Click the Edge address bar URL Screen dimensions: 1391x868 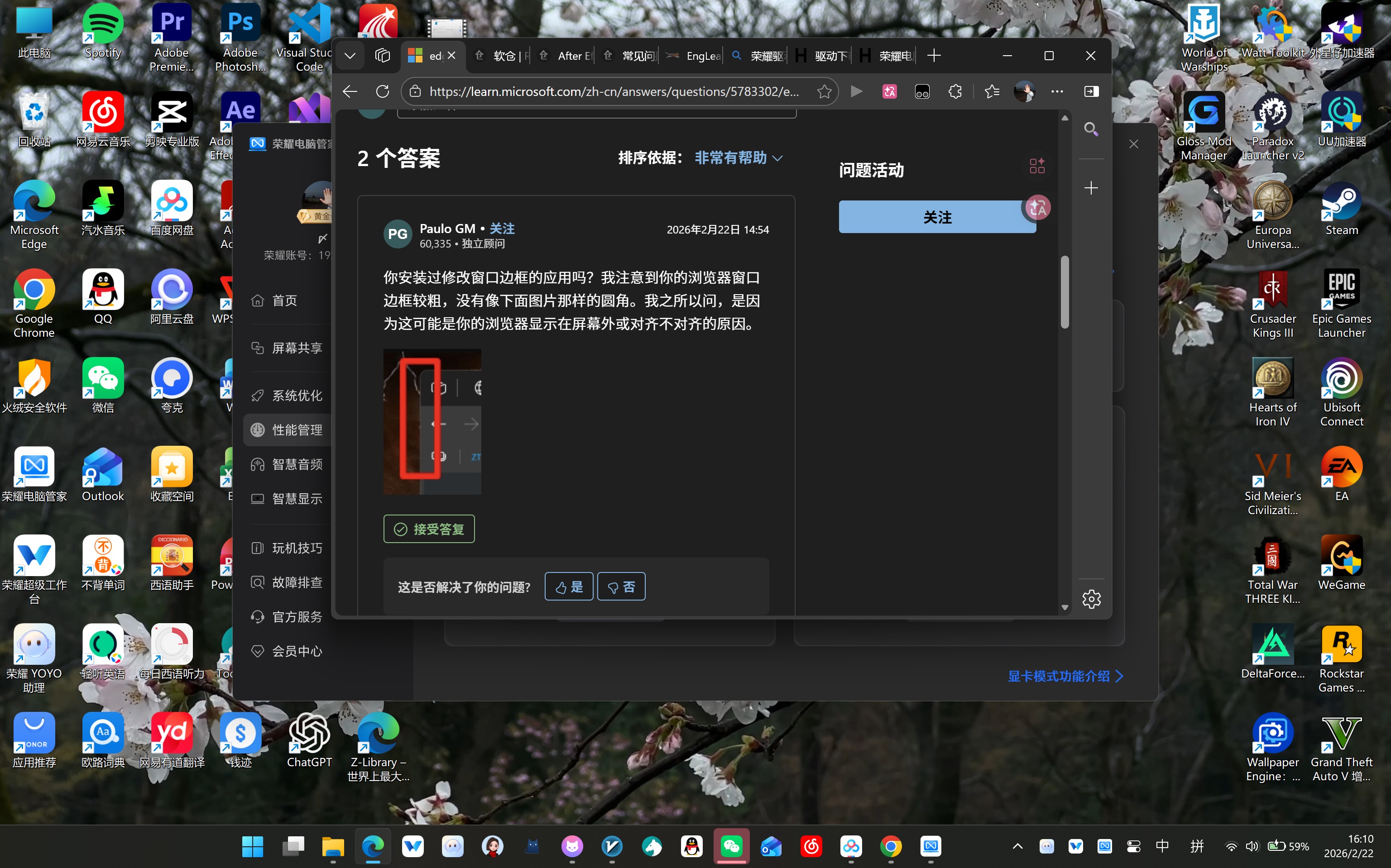[614, 91]
